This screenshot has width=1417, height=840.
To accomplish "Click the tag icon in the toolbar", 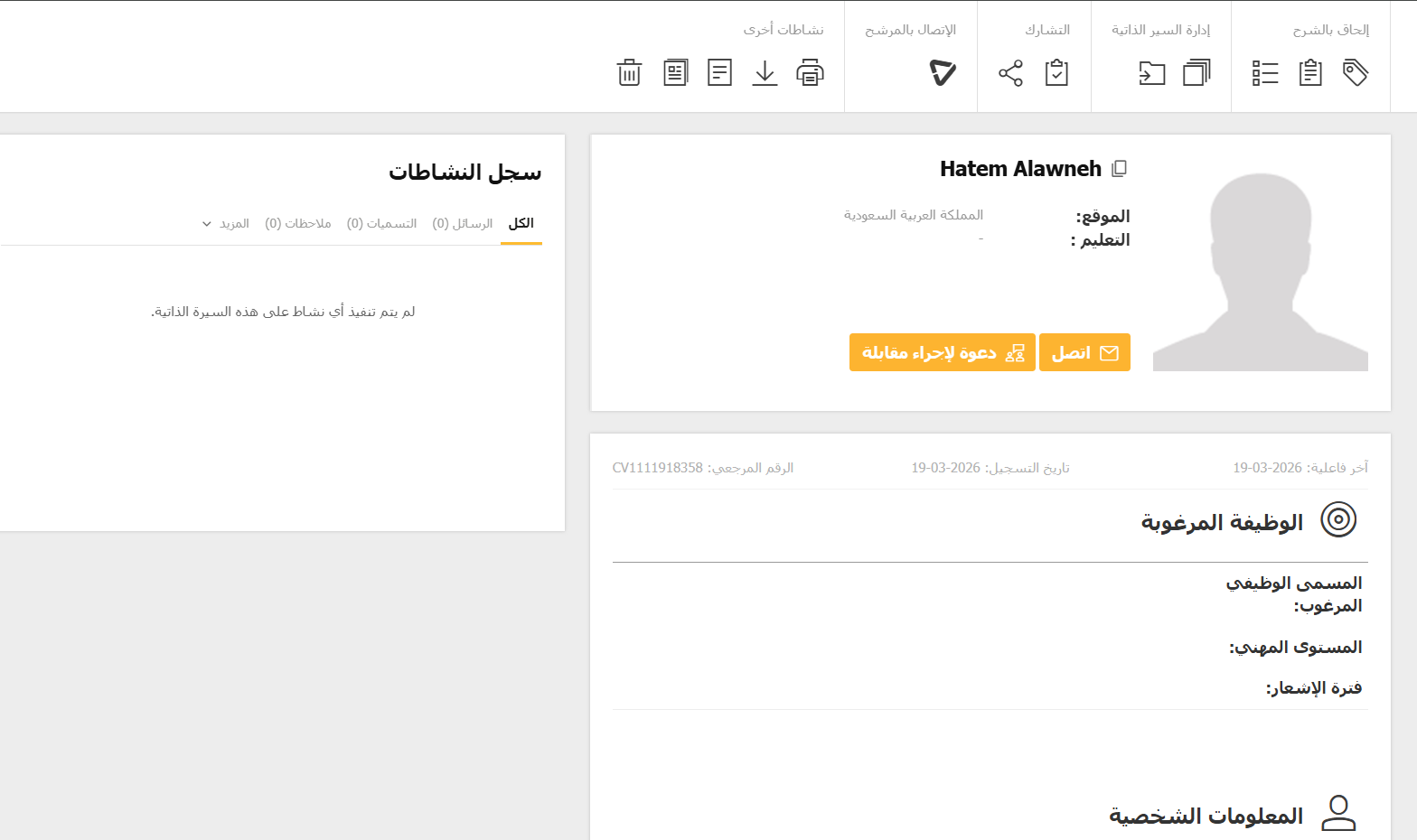I will tap(1355, 72).
